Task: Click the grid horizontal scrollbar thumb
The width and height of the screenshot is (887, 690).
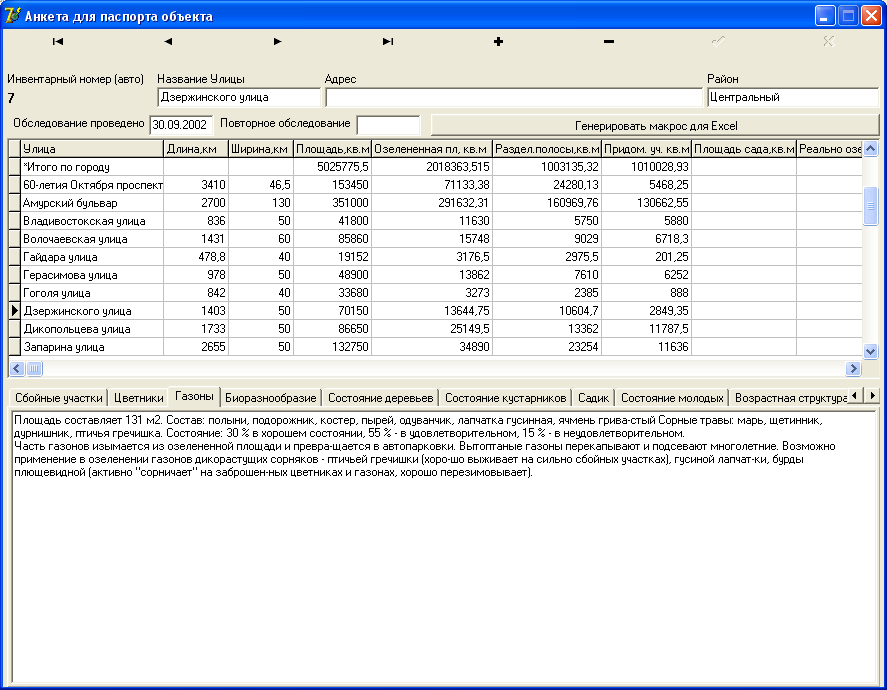Action: click(x=35, y=369)
